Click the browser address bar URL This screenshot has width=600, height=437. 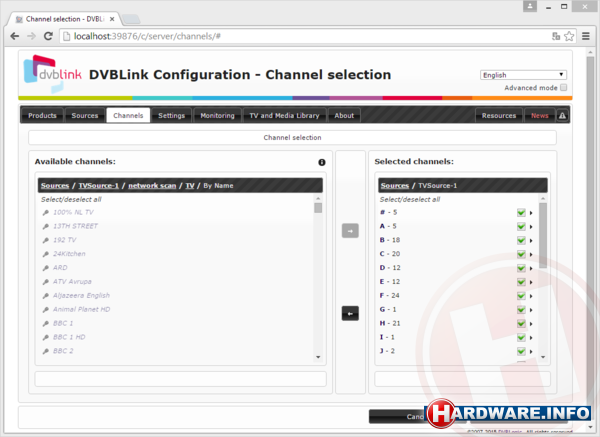click(147, 36)
